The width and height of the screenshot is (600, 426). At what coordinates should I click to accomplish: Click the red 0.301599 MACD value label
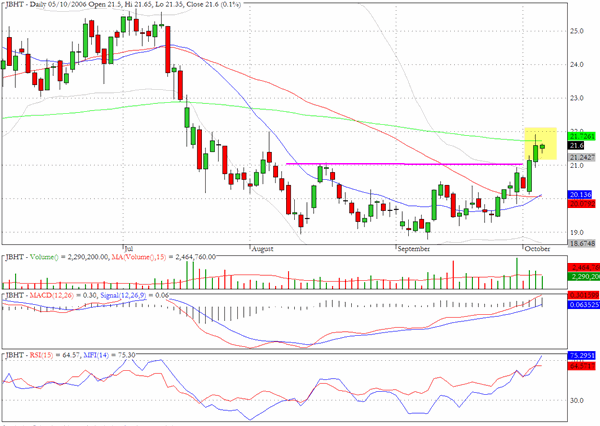(x=584, y=295)
